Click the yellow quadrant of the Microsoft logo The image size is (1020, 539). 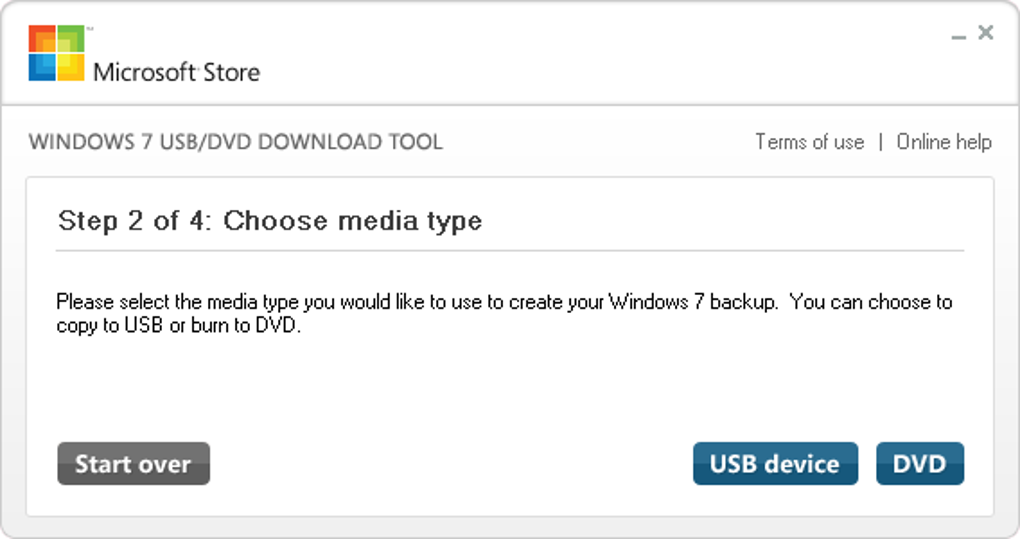tap(70, 66)
